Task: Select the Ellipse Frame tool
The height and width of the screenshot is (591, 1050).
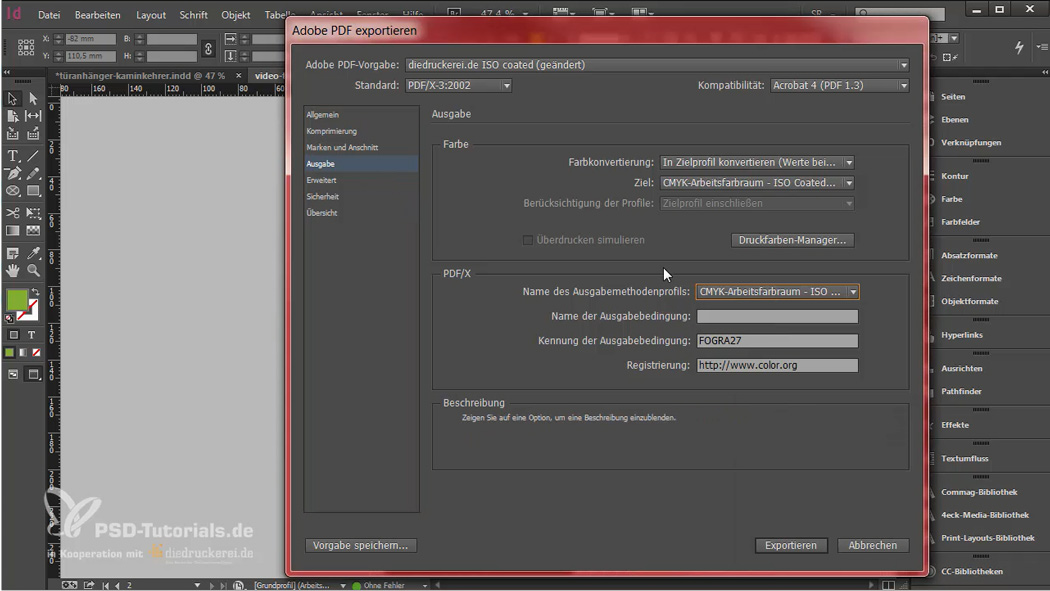Action: [x=12, y=191]
